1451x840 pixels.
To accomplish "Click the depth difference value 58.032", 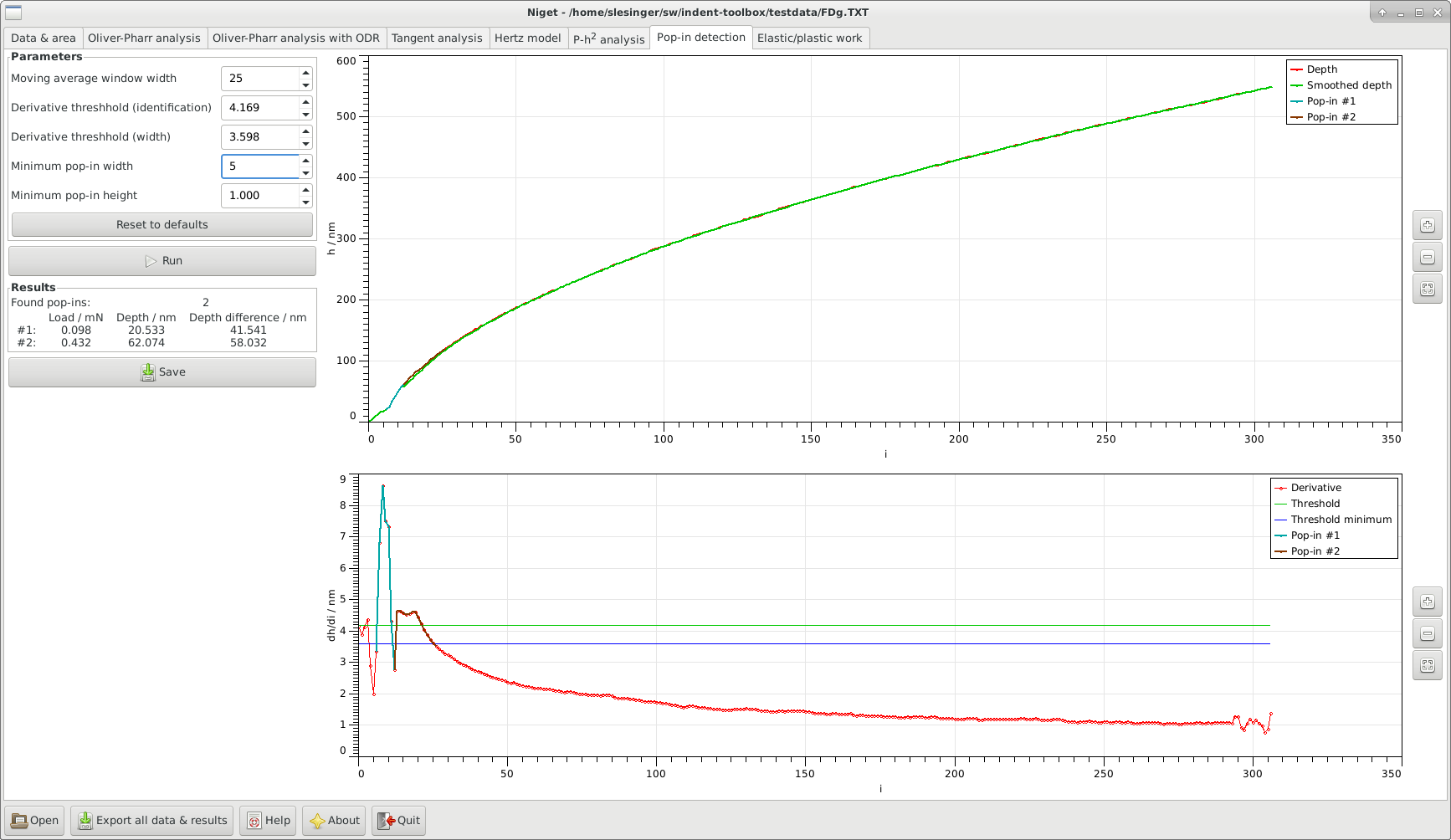I will [249, 343].
